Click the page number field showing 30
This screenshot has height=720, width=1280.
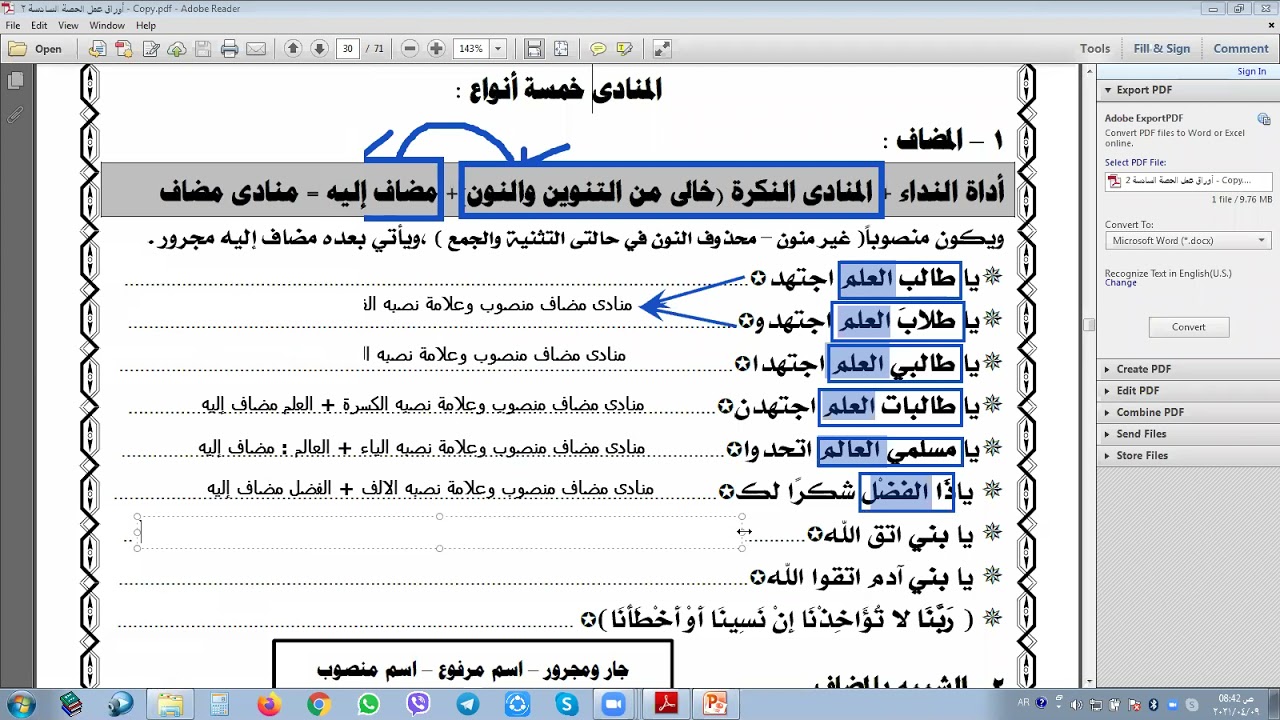click(x=348, y=48)
